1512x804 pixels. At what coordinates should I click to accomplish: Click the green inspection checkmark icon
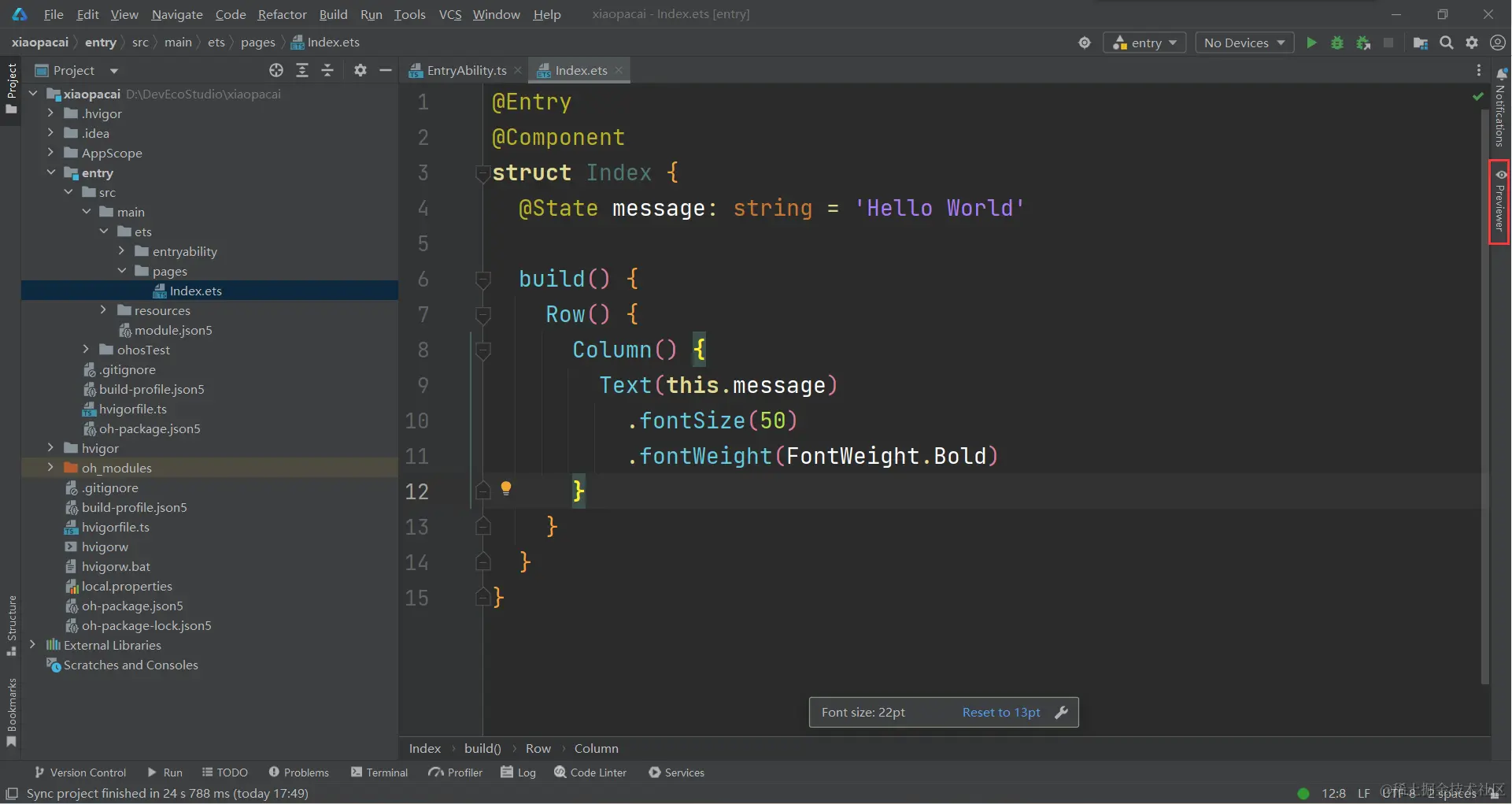(1477, 96)
